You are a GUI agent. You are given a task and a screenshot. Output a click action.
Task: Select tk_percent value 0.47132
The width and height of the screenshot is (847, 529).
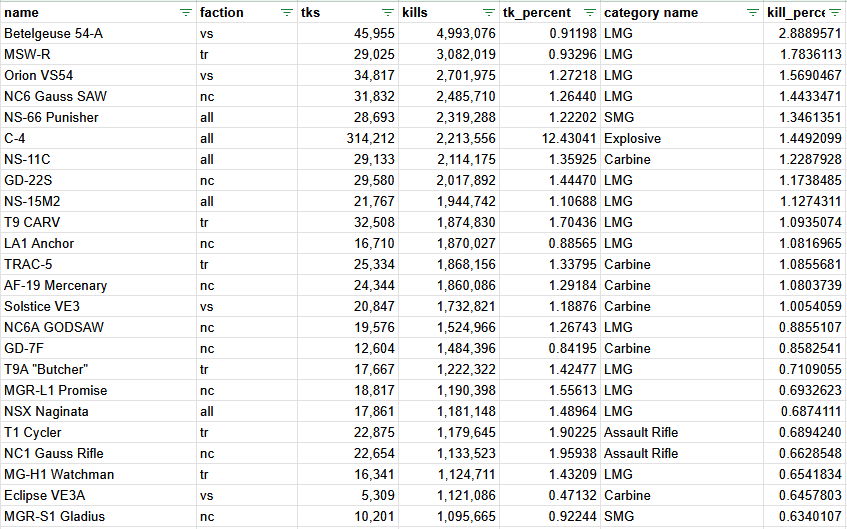550,496
